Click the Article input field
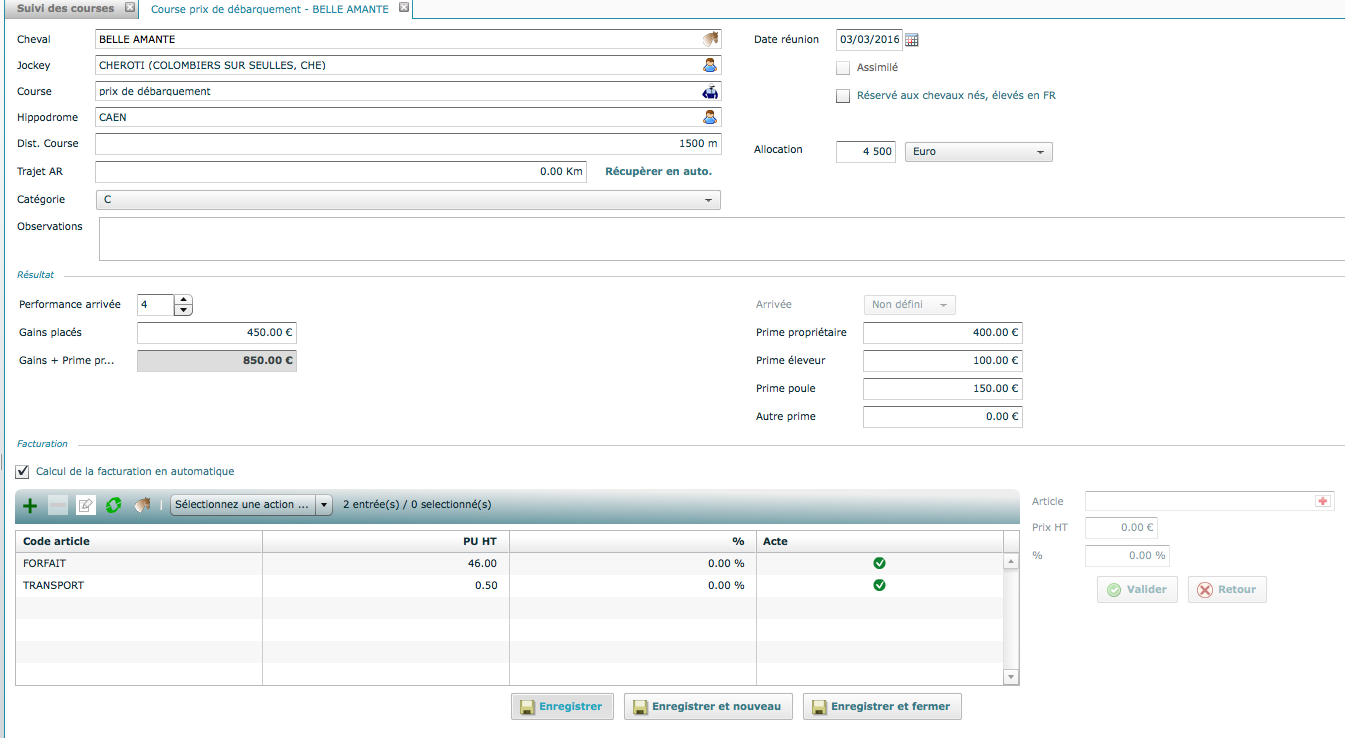The width and height of the screenshot is (1345, 738). [x=1209, y=501]
